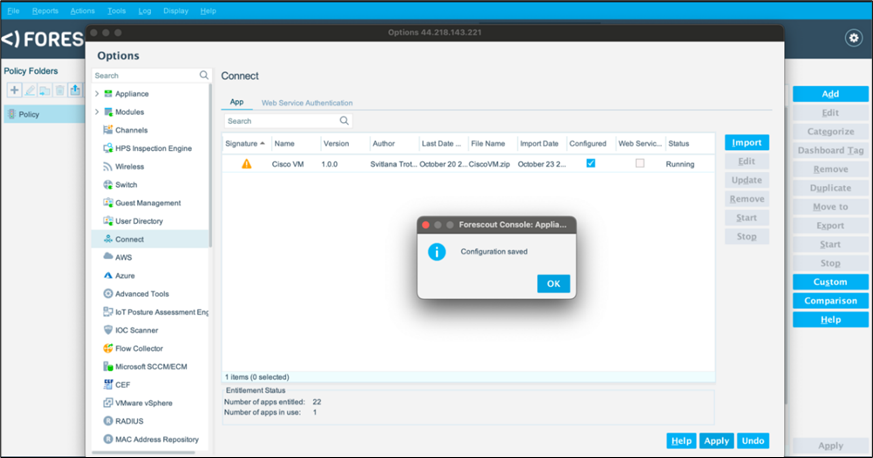This screenshot has width=873, height=458.
Task: Click the CEF icon in sidebar
Action: click(x=108, y=385)
